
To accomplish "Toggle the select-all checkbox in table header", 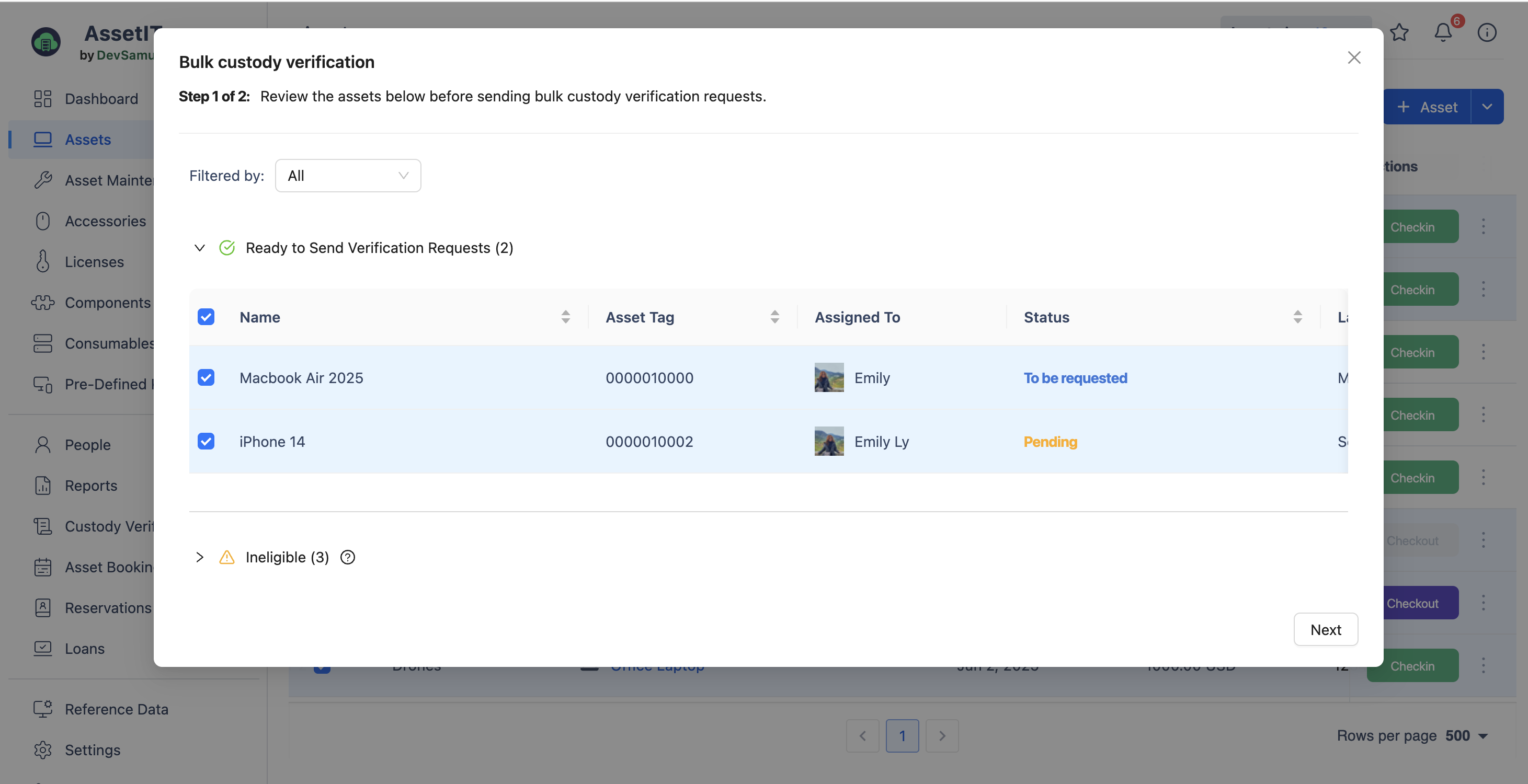I will pos(206,317).
